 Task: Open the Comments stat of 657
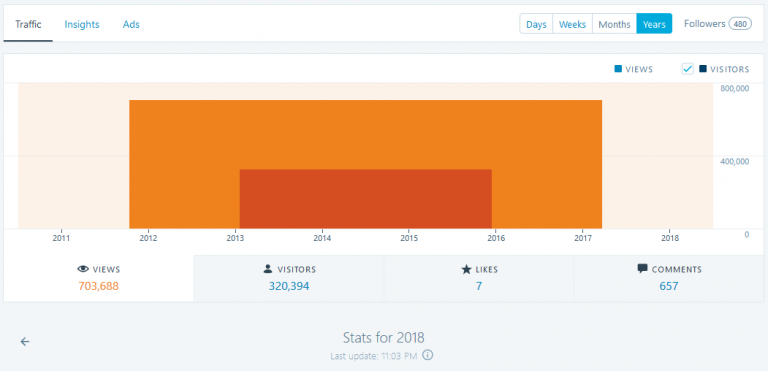[669, 278]
